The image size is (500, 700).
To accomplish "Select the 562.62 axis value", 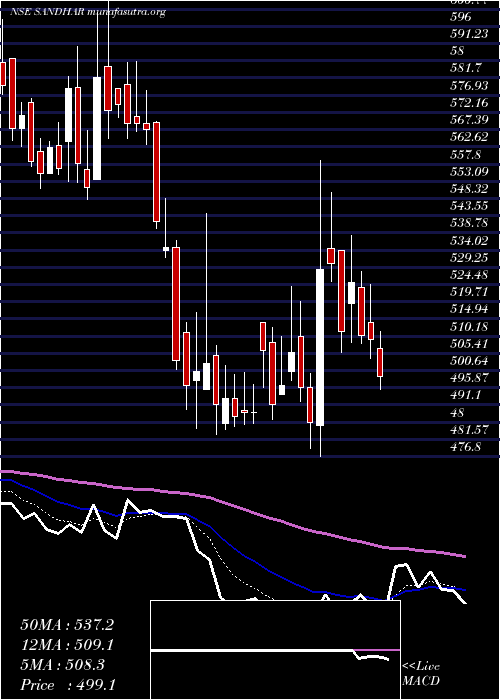I will (x=469, y=137).
